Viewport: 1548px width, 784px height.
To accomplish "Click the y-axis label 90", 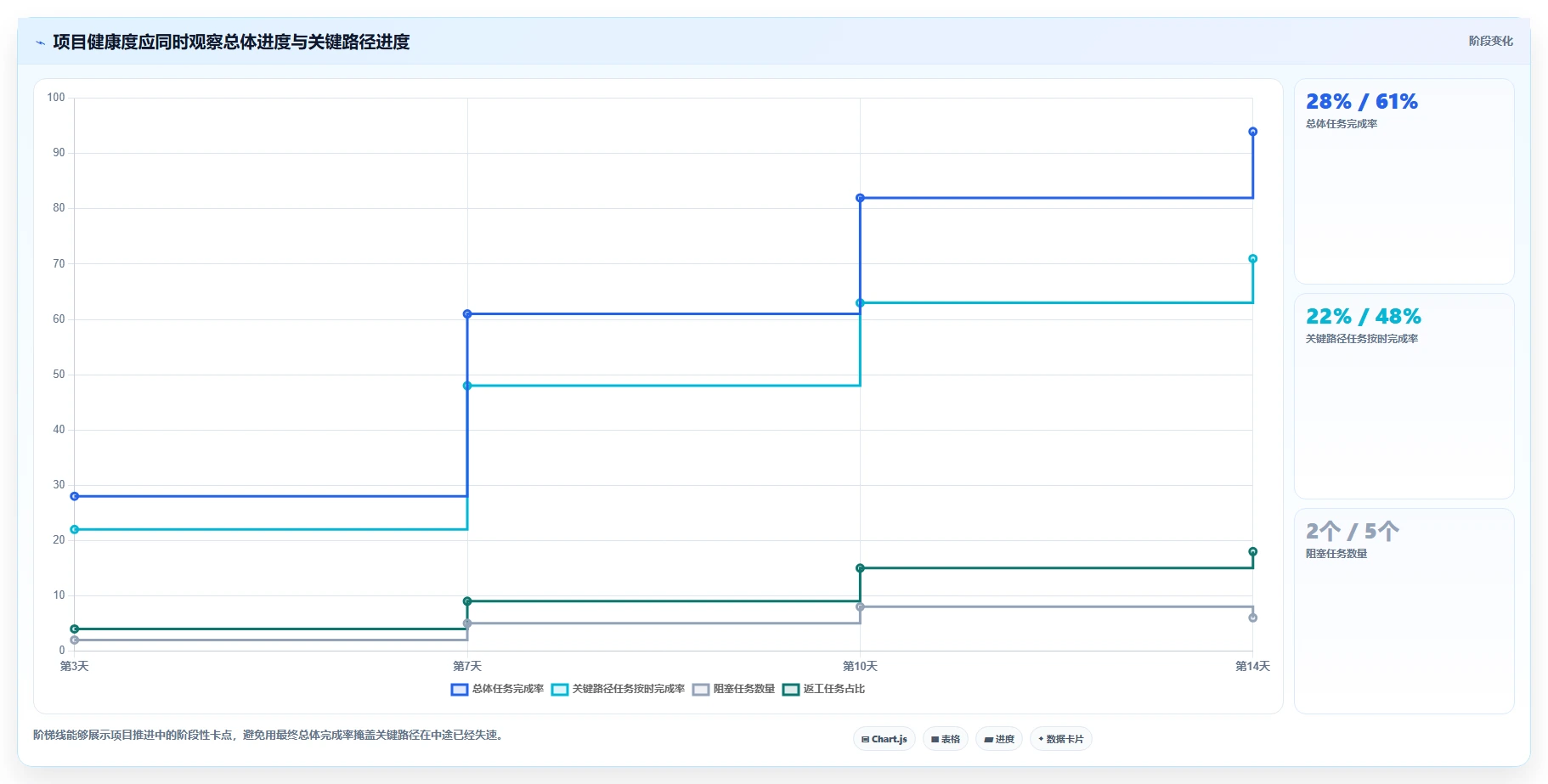I will [x=59, y=153].
